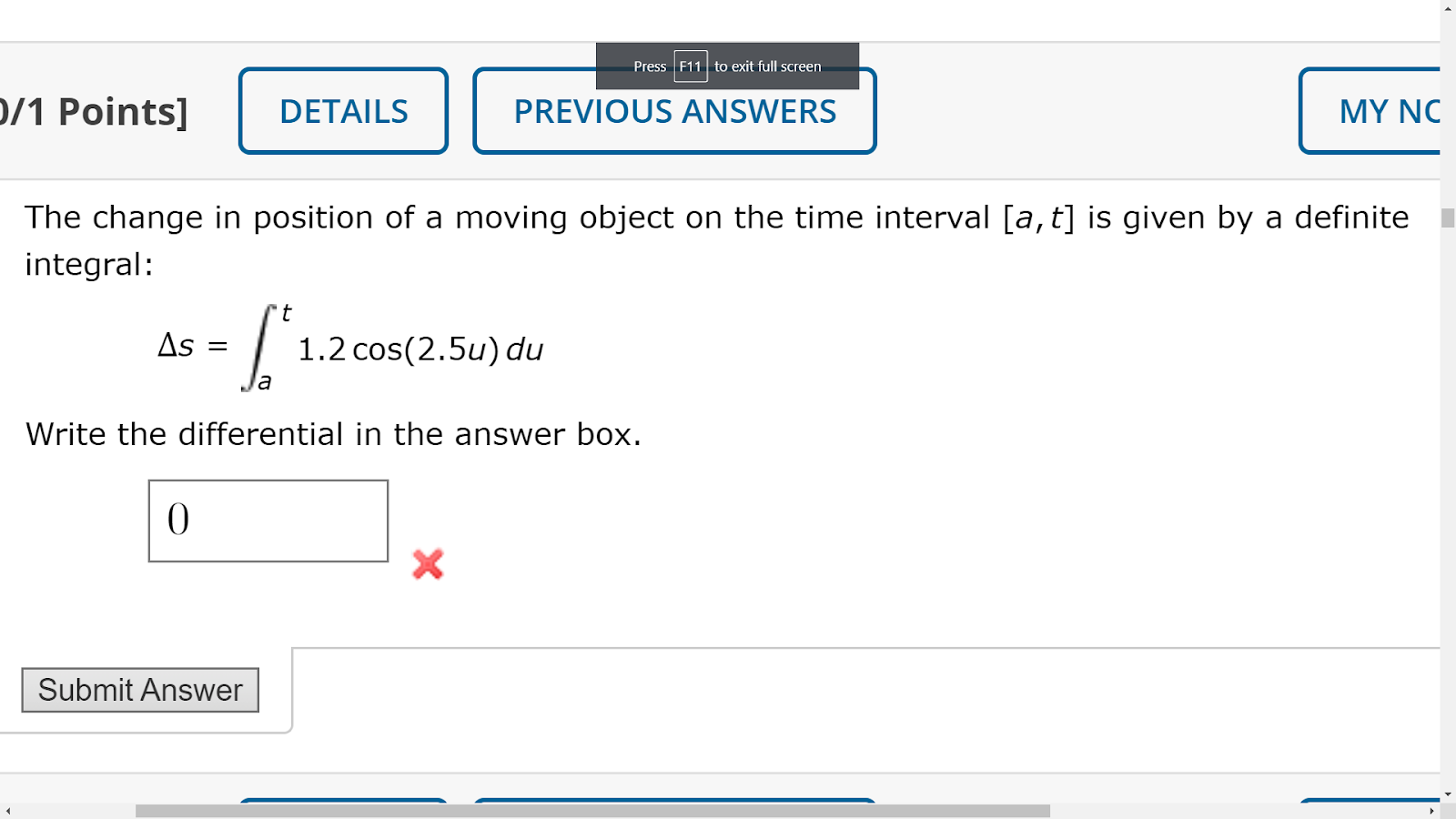Click the horizontal scrollbar right arrow
Screen dimensions: 1456x819
pyautogui.click(x=1431, y=809)
